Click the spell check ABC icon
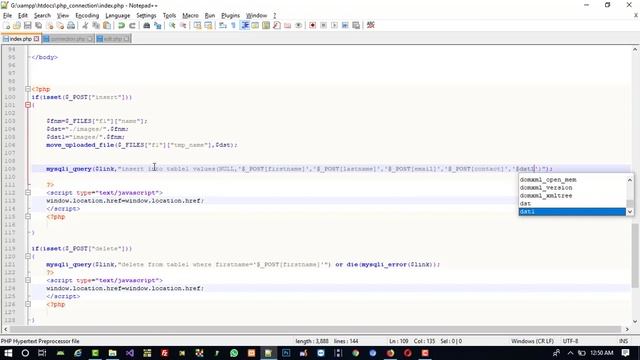The width and height of the screenshot is (640, 360). (371, 25)
